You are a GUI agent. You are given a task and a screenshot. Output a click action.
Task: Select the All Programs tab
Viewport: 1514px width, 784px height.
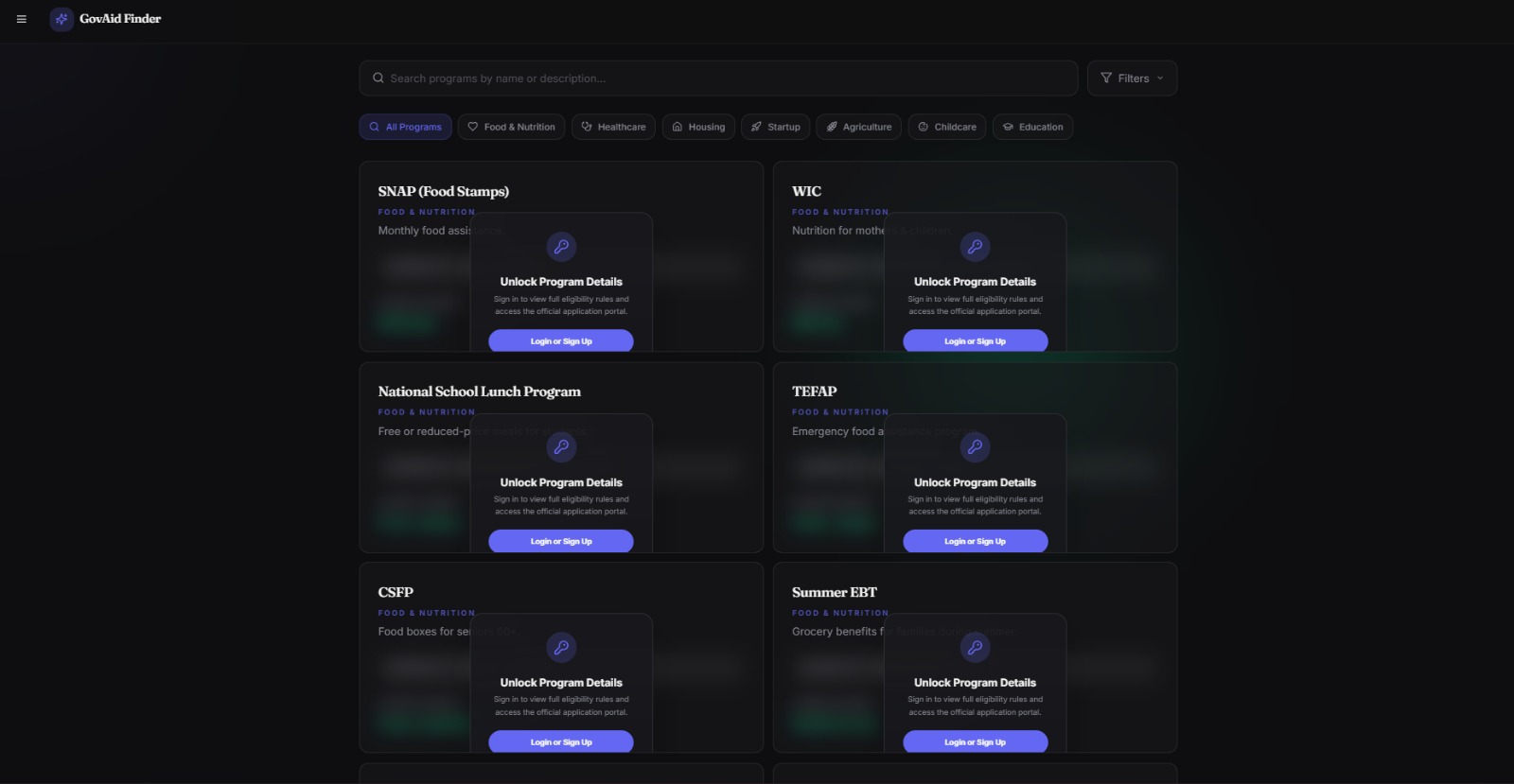pyautogui.click(x=405, y=127)
